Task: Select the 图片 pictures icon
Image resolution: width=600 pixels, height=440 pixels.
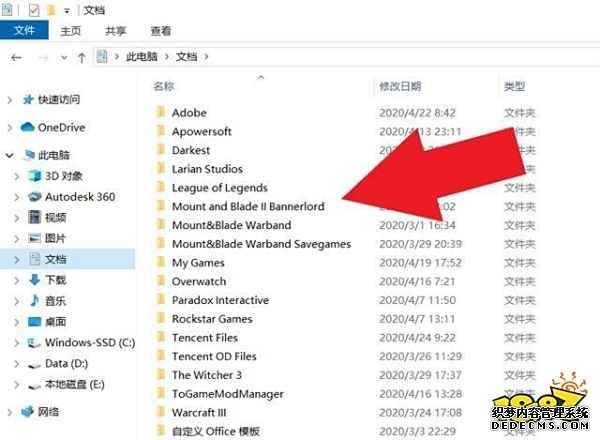Action: (34, 238)
